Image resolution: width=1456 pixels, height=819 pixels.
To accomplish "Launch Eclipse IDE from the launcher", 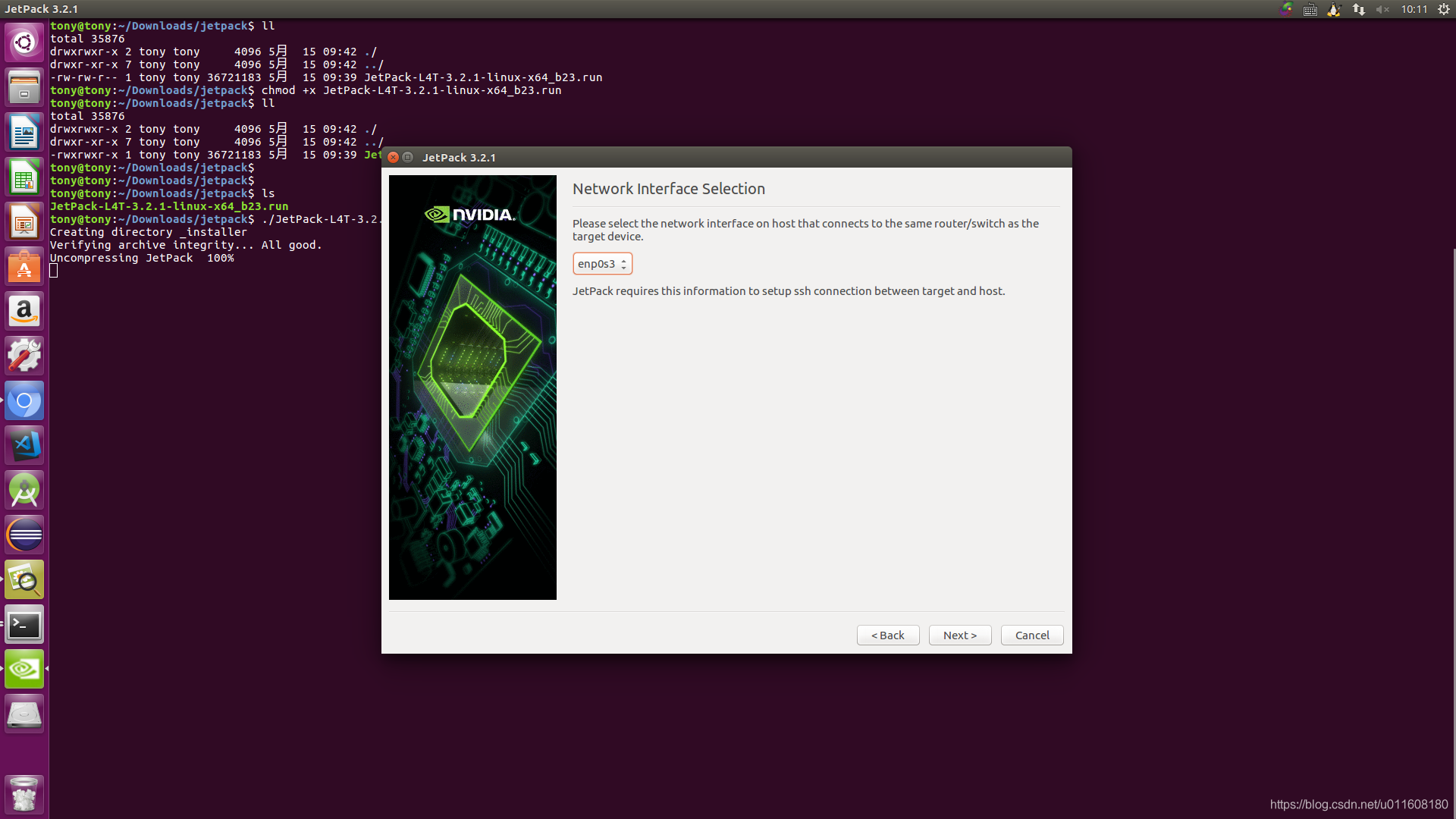I will click(x=24, y=535).
